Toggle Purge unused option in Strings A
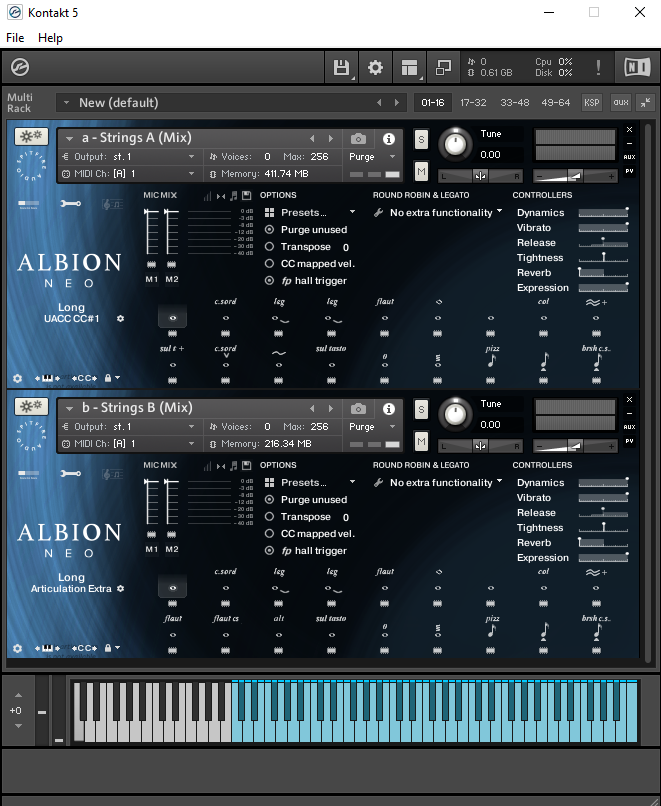 coord(269,230)
